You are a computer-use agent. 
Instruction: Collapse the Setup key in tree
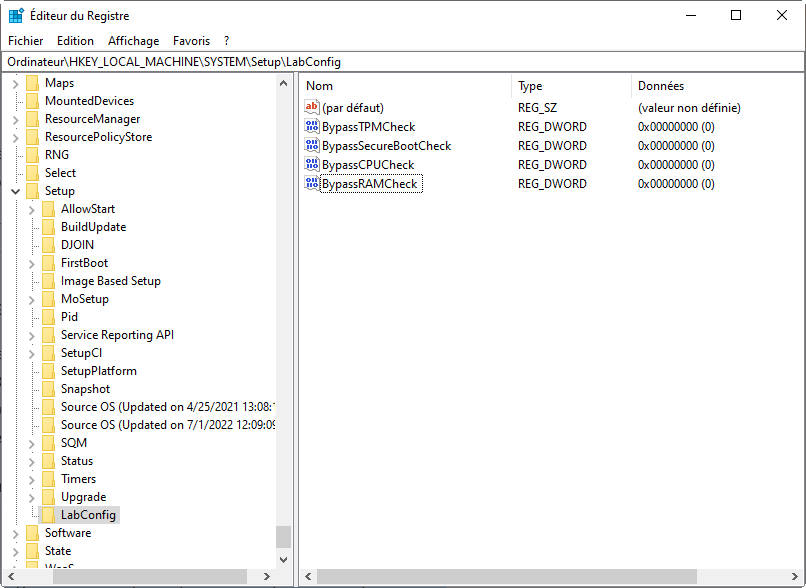tap(16, 191)
